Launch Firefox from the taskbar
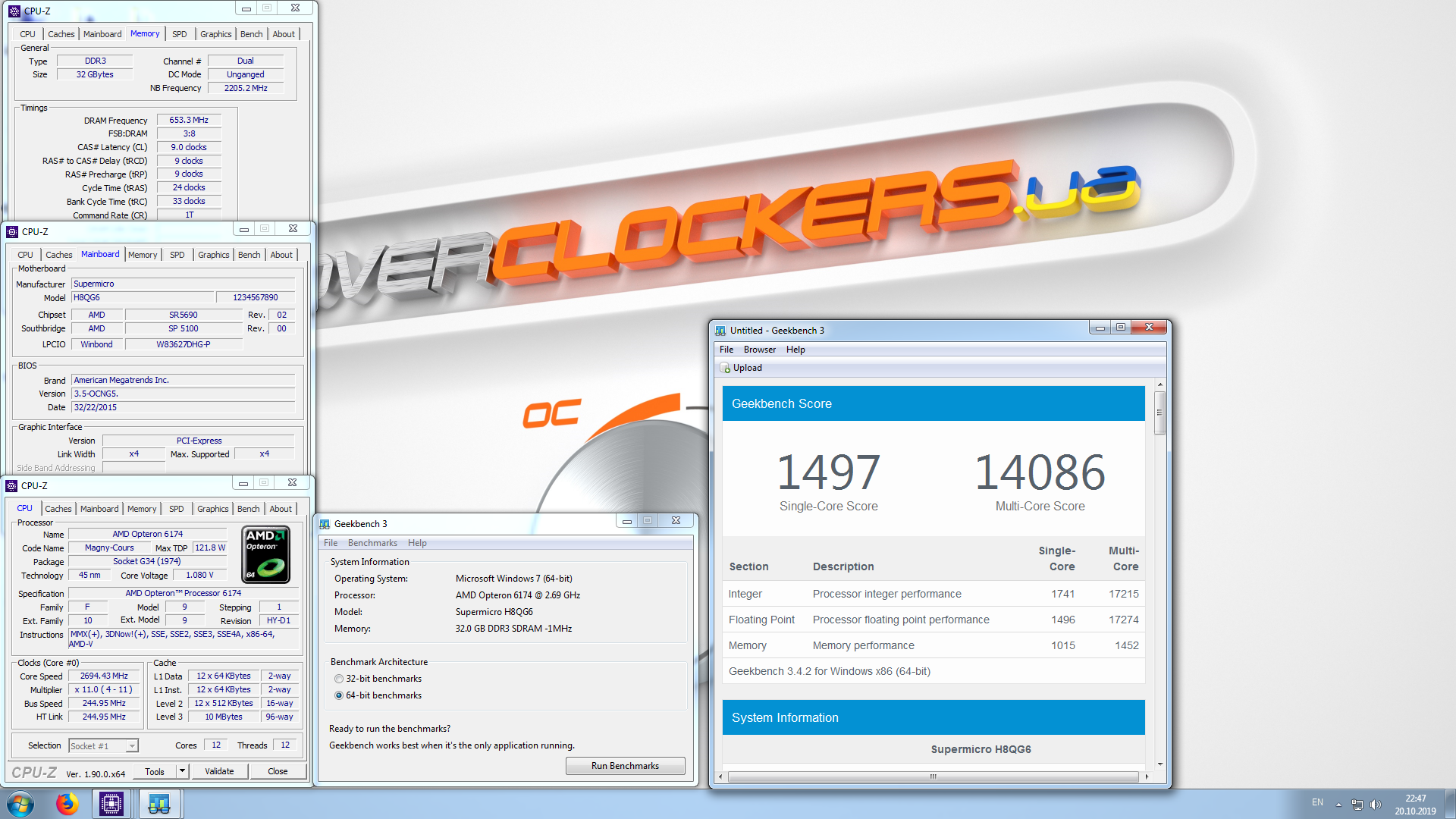Screen dimensions: 1456x819 [x=67, y=804]
